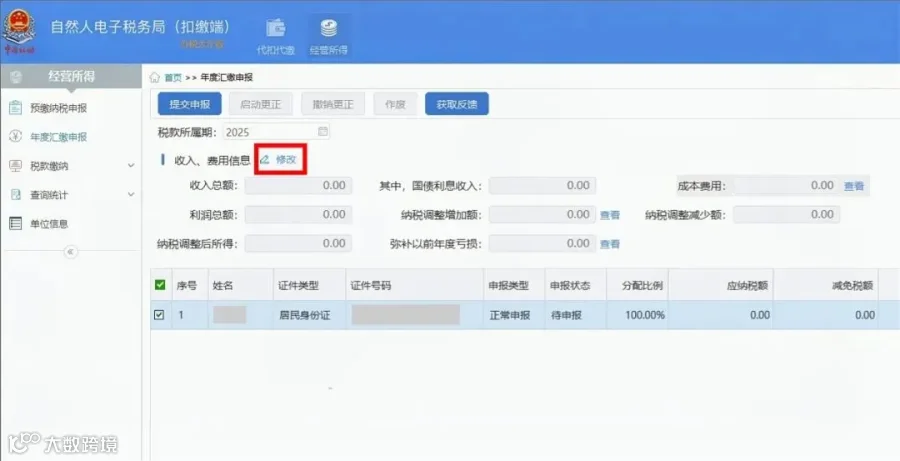Click the 税款所属期 year field showing 2025
The height and width of the screenshot is (461, 900).
point(277,132)
